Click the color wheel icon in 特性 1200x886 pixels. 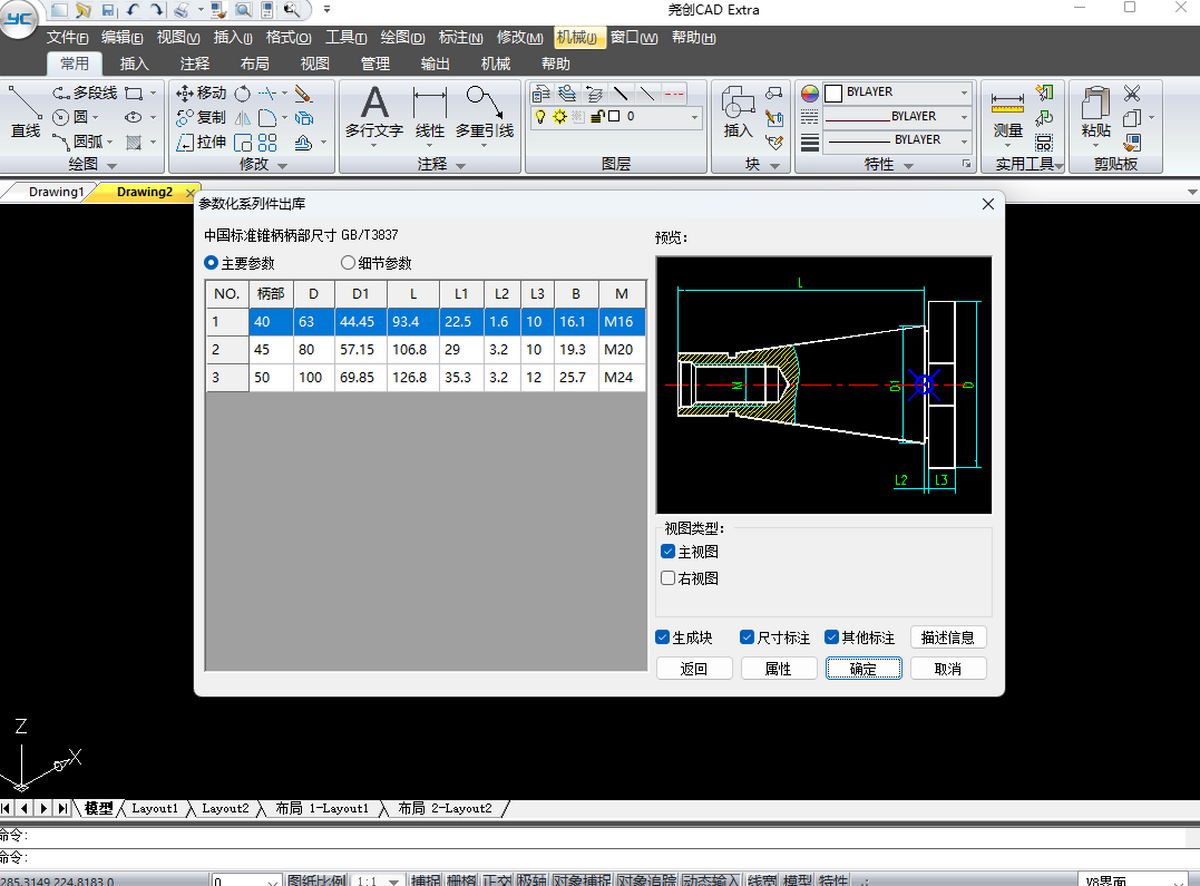coord(810,93)
